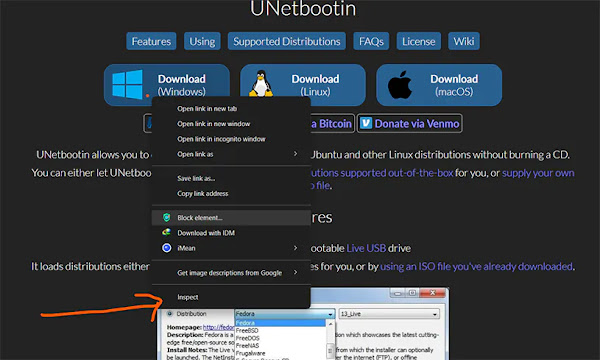Click the Block element shield icon
Screen dimensions: 600x360
click(x=166, y=217)
